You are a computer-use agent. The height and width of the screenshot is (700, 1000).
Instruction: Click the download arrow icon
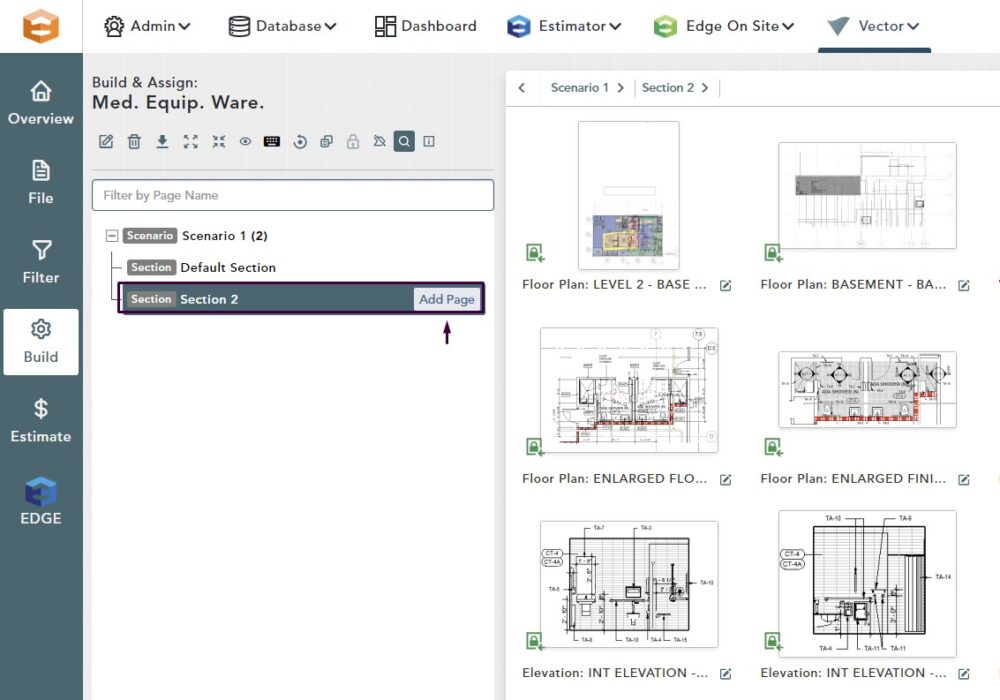tap(162, 142)
